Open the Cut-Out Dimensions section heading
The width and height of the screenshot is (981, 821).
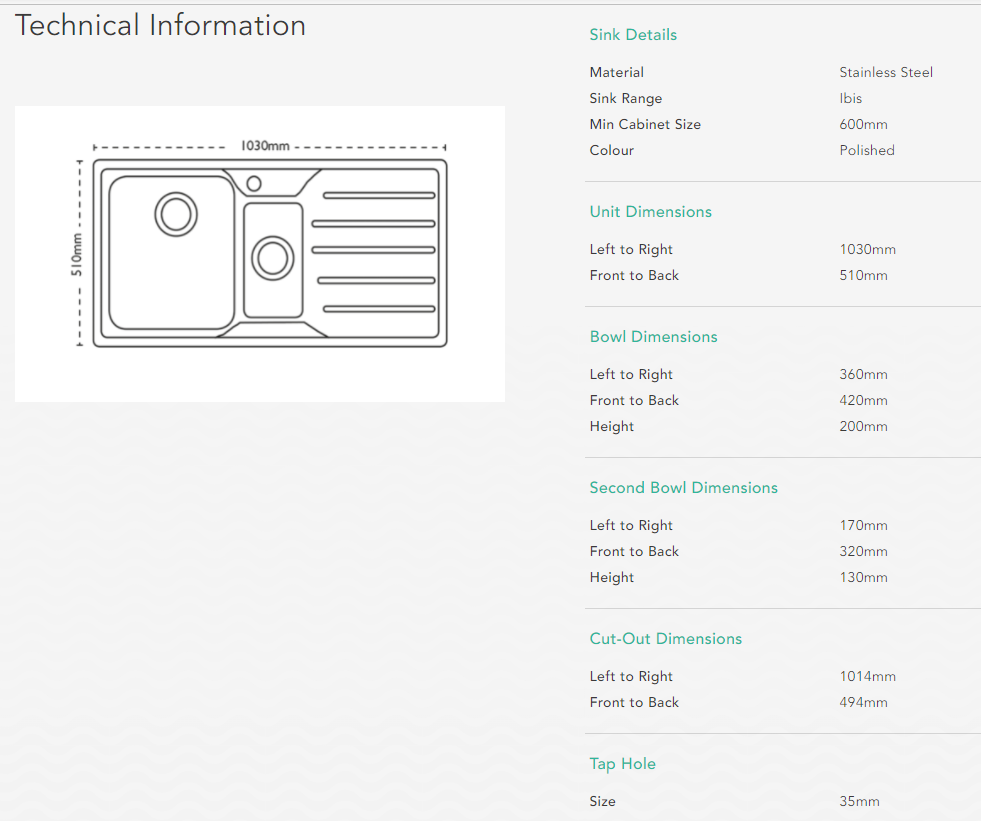665,639
